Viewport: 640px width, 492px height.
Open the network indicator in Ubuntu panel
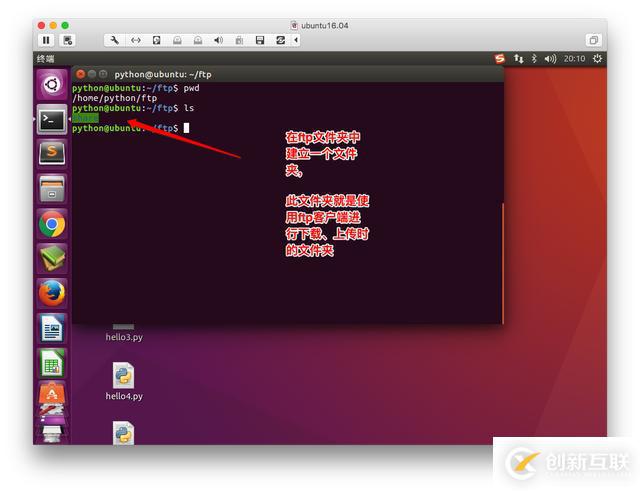click(518, 59)
